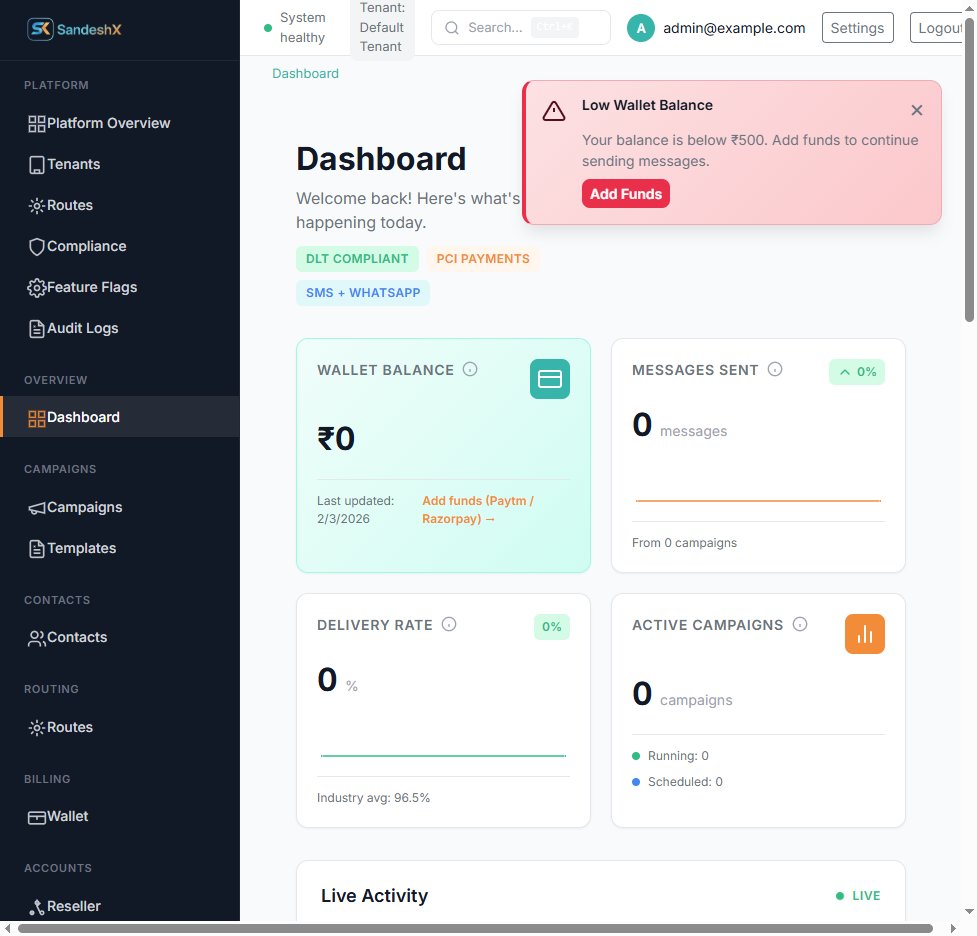Open Feature Flags page

pos(120,288)
